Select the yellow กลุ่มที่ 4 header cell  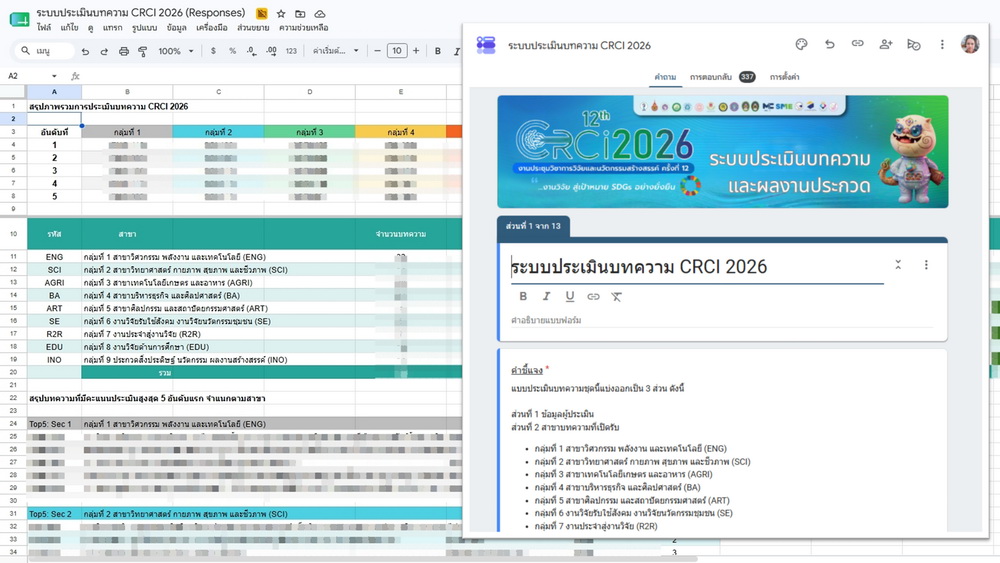(401, 132)
